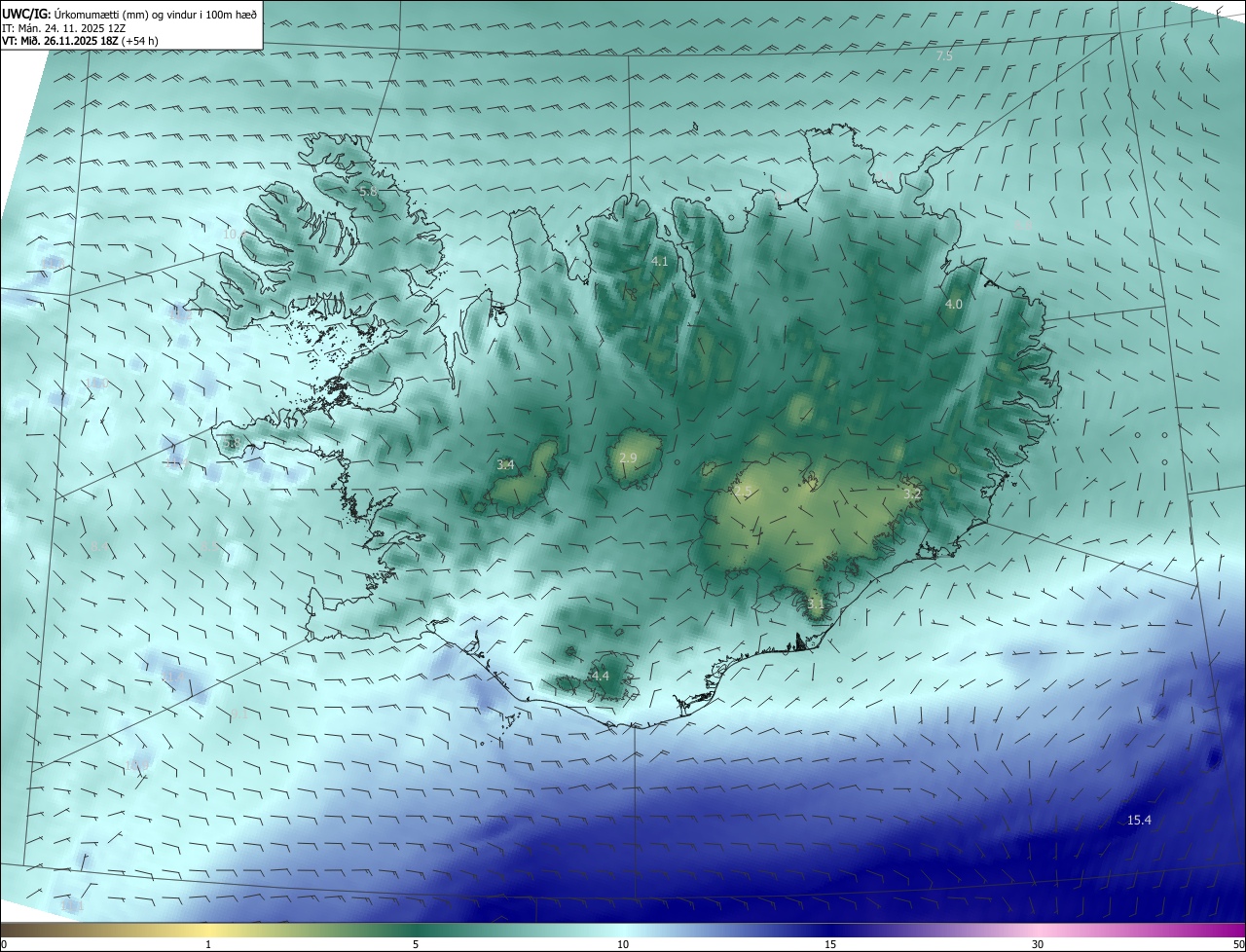Click the 15.4 value in the dark blue band
The height and width of the screenshot is (952, 1246).
coord(1139,821)
